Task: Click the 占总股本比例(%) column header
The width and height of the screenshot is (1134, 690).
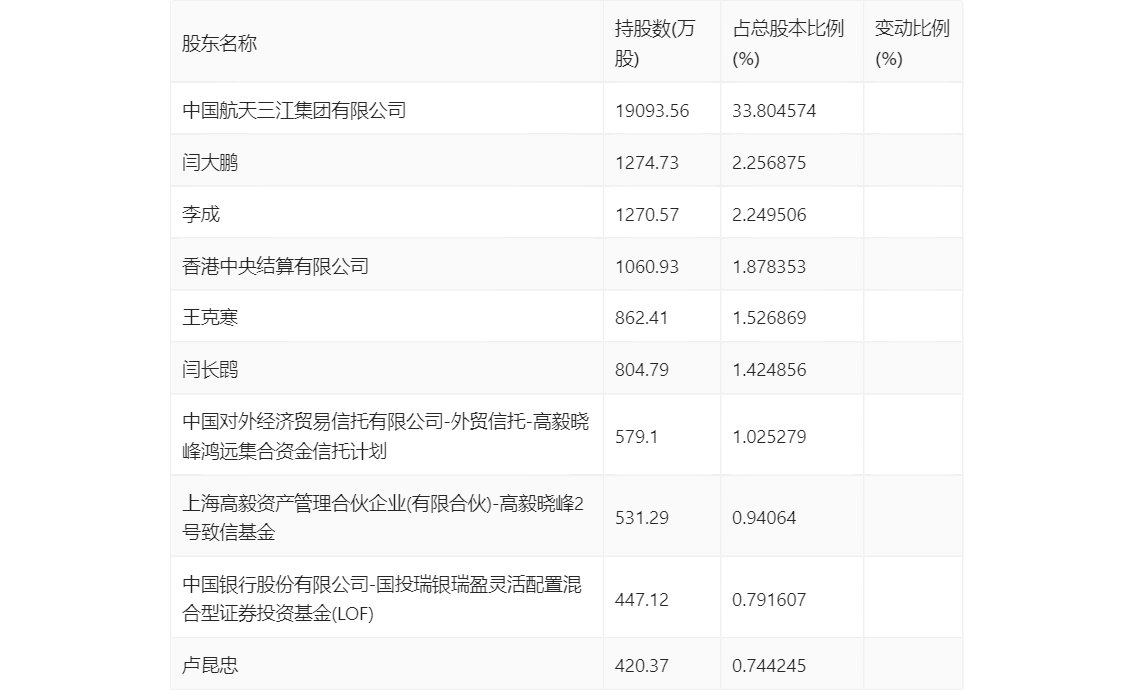Action: click(788, 43)
